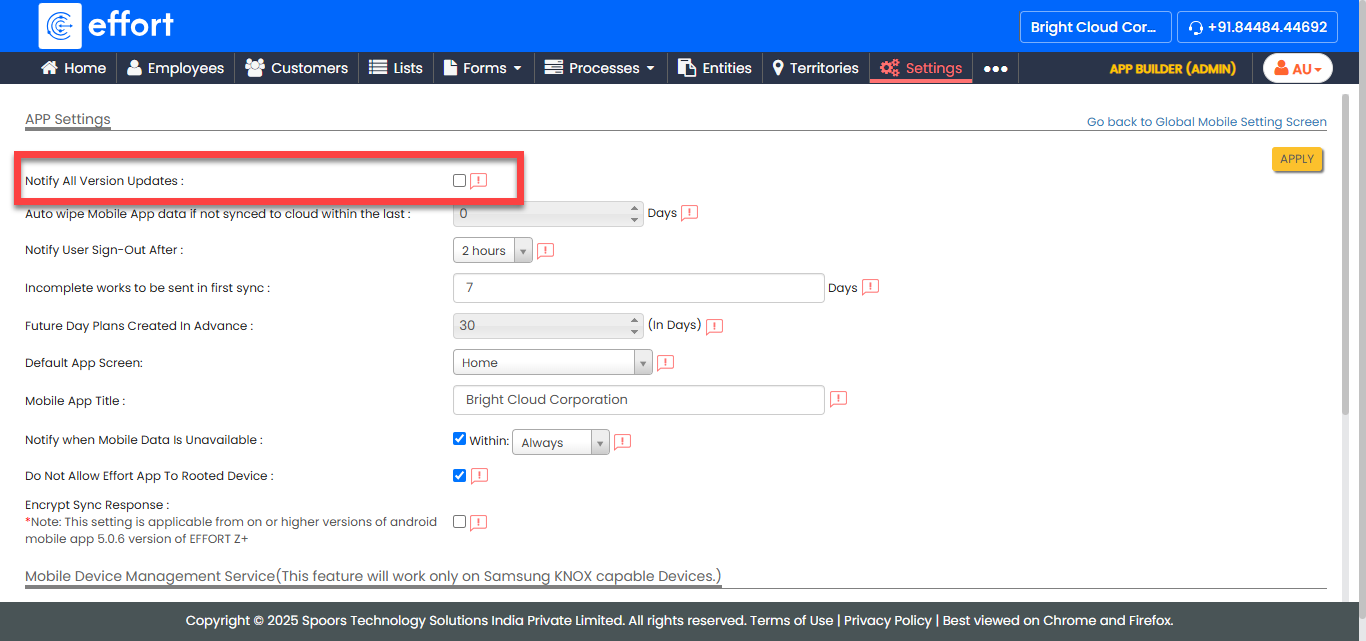
Task: Click the effort logo icon
Action: pos(60,26)
